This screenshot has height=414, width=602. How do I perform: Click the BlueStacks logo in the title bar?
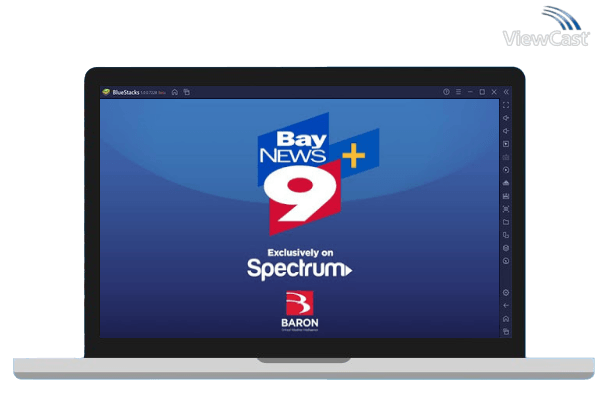[106, 92]
